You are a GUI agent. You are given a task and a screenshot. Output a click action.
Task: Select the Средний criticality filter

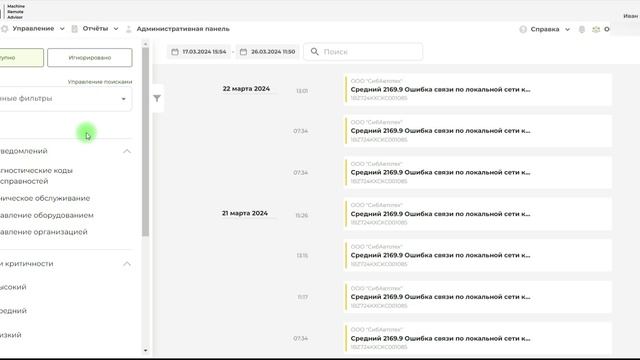click(13, 311)
